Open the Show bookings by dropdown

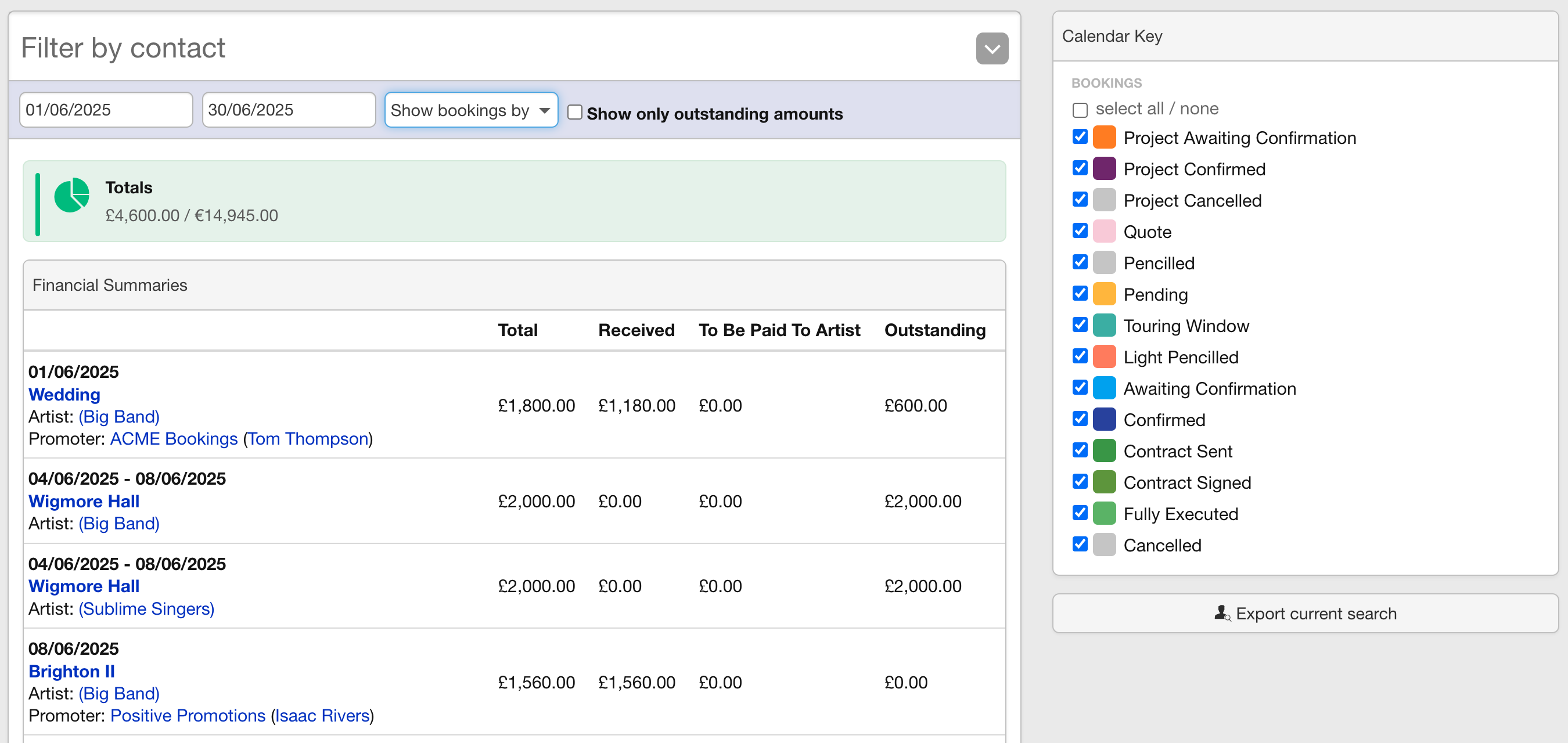coord(471,110)
